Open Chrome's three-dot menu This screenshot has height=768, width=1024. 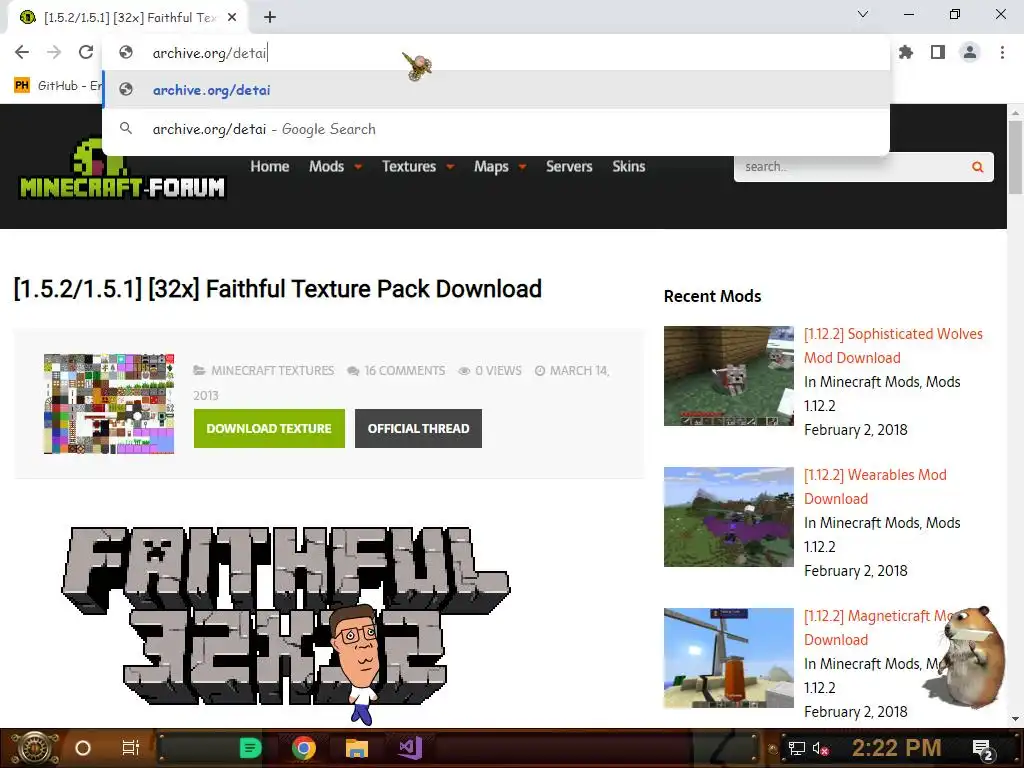click(1002, 52)
